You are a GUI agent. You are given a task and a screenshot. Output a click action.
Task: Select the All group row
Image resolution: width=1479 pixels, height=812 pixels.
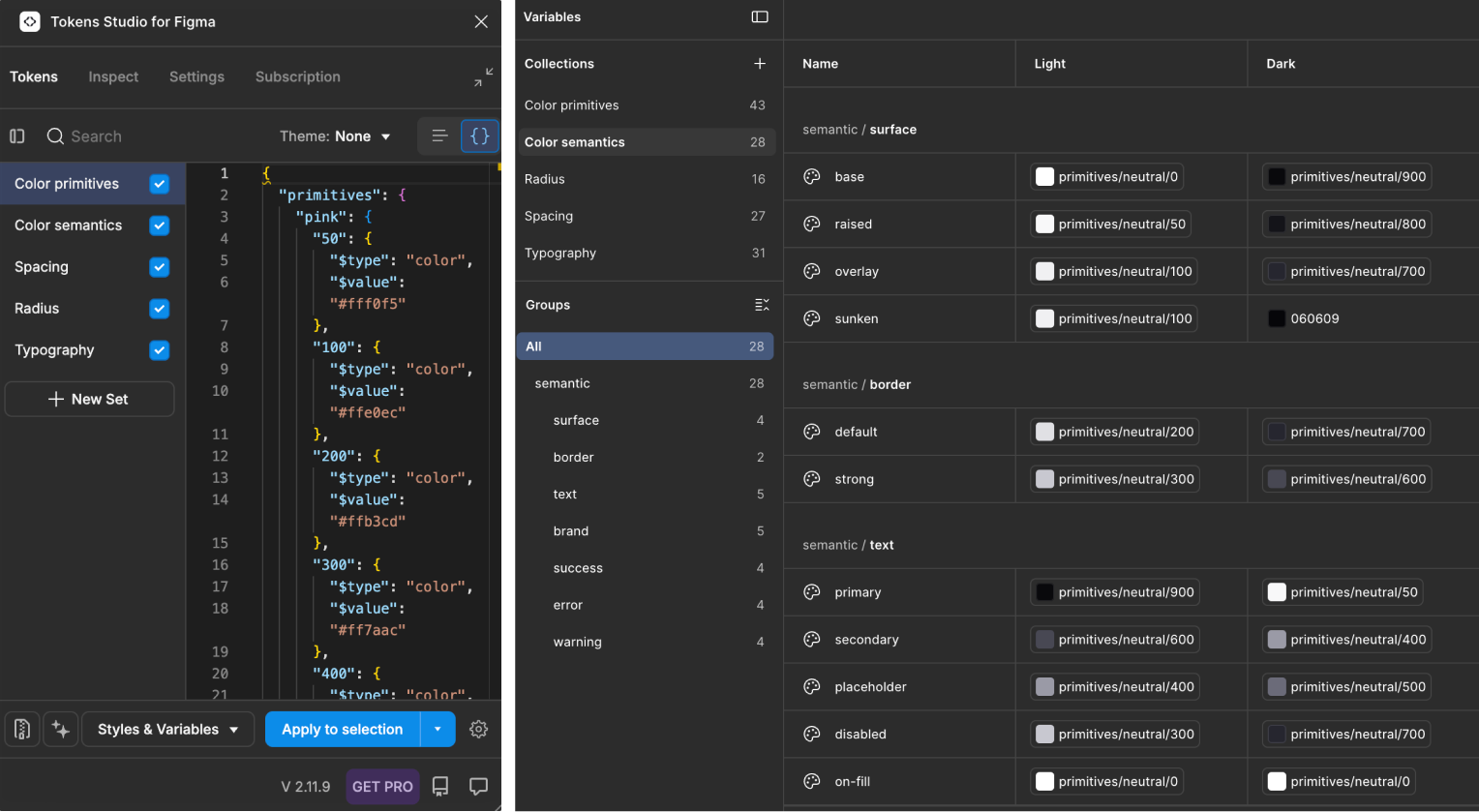646,346
